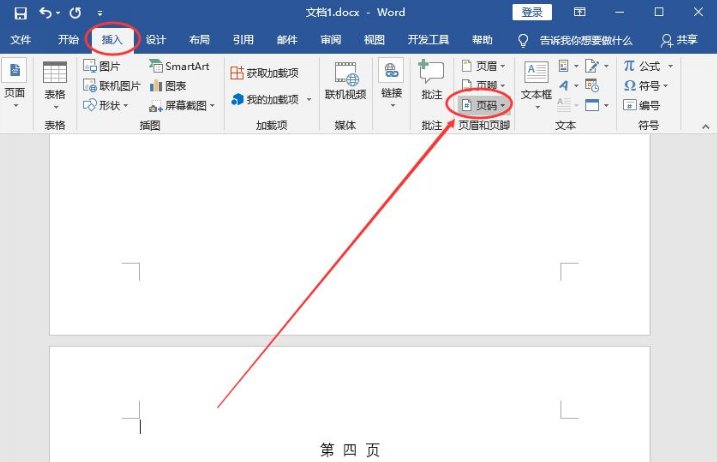Click the 登录 sign-in button
The image size is (717, 462).
coord(532,12)
